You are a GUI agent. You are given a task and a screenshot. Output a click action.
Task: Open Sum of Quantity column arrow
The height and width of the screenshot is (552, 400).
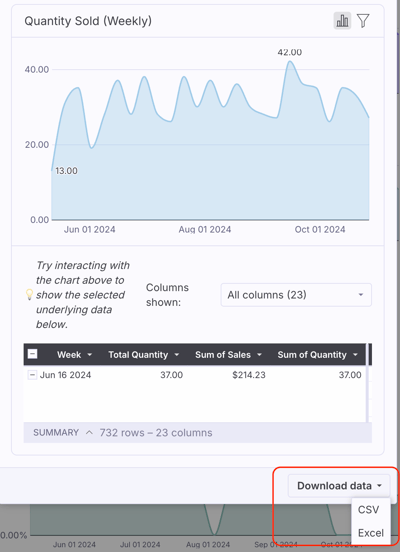355,355
